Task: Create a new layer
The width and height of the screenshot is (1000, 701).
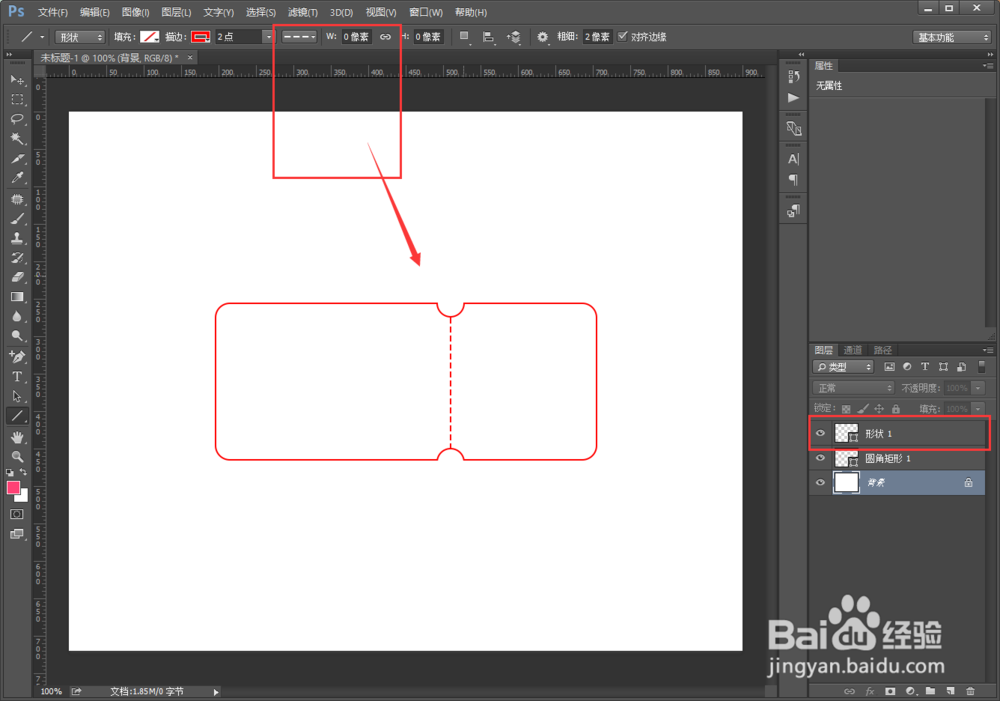Action: point(950,691)
